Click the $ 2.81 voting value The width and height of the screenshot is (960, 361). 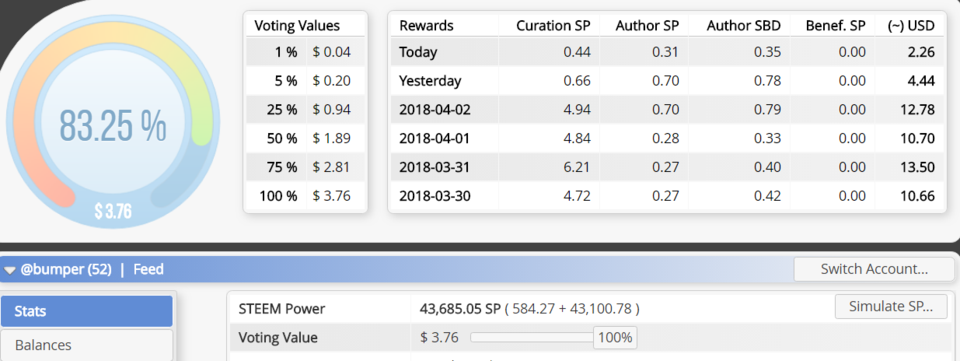[331, 167]
